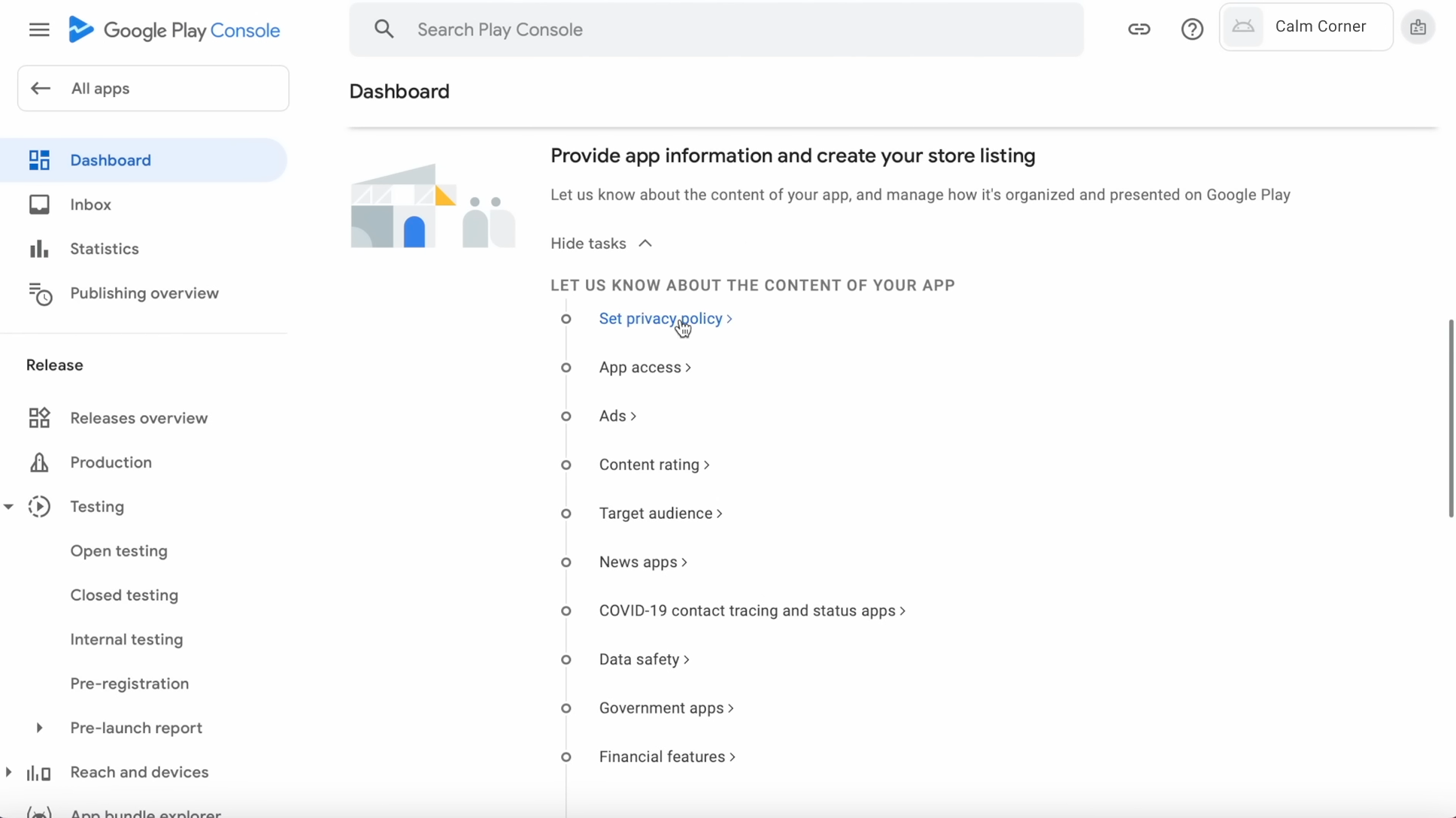Image resolution: width=1456 pixels, height=818 pixels.
Task: Go to Inbox in the sidebar
Action: (90, 204)
